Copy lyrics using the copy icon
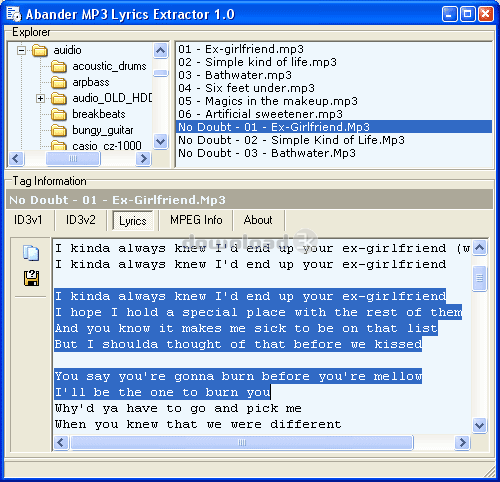Image resolution: width=500 pixels, height=482 pixels. point(31,253)
